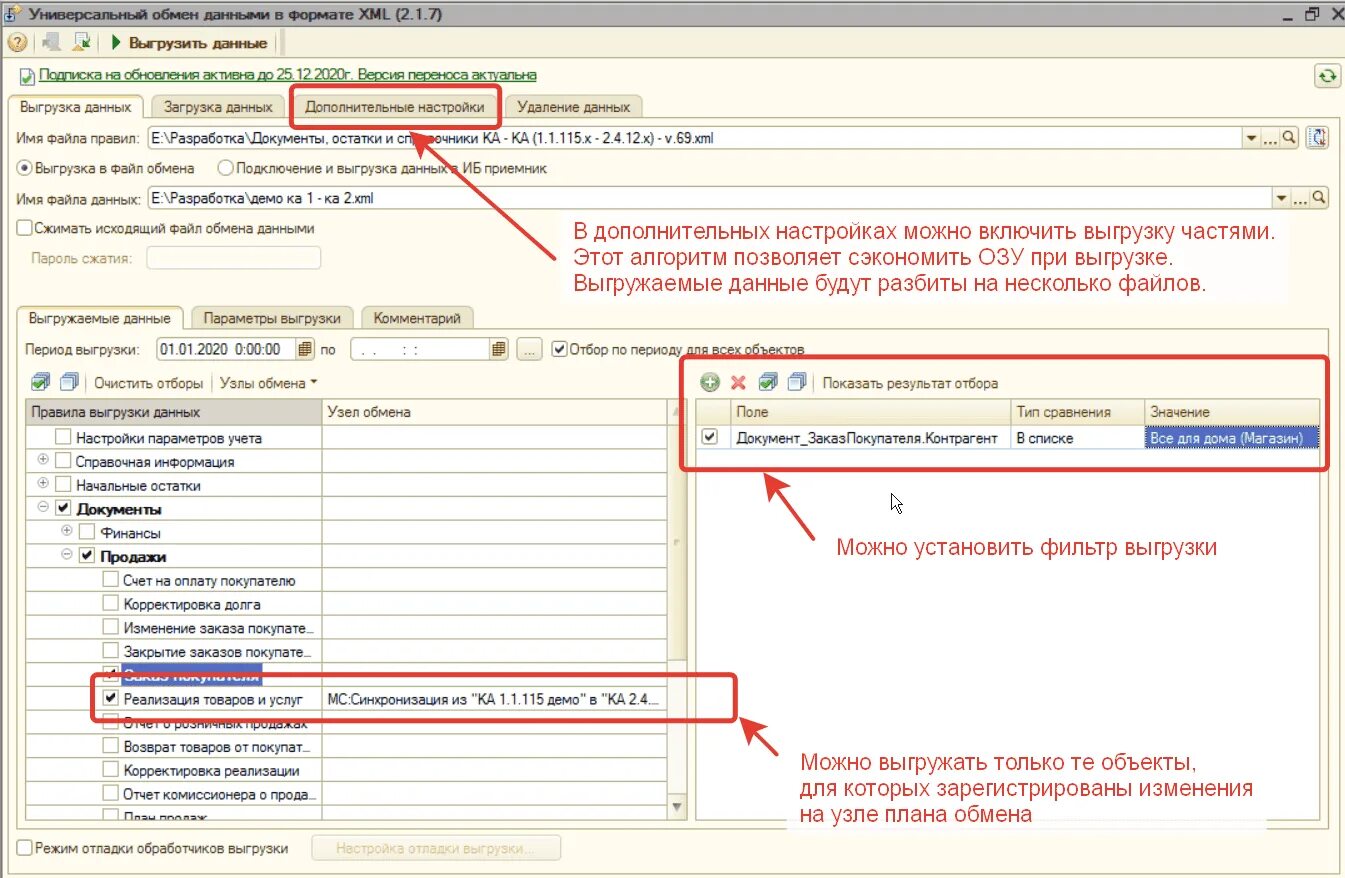Click Очистить отборы button
The height and width of the screenshot is (878, 1345).
point(149,382)
